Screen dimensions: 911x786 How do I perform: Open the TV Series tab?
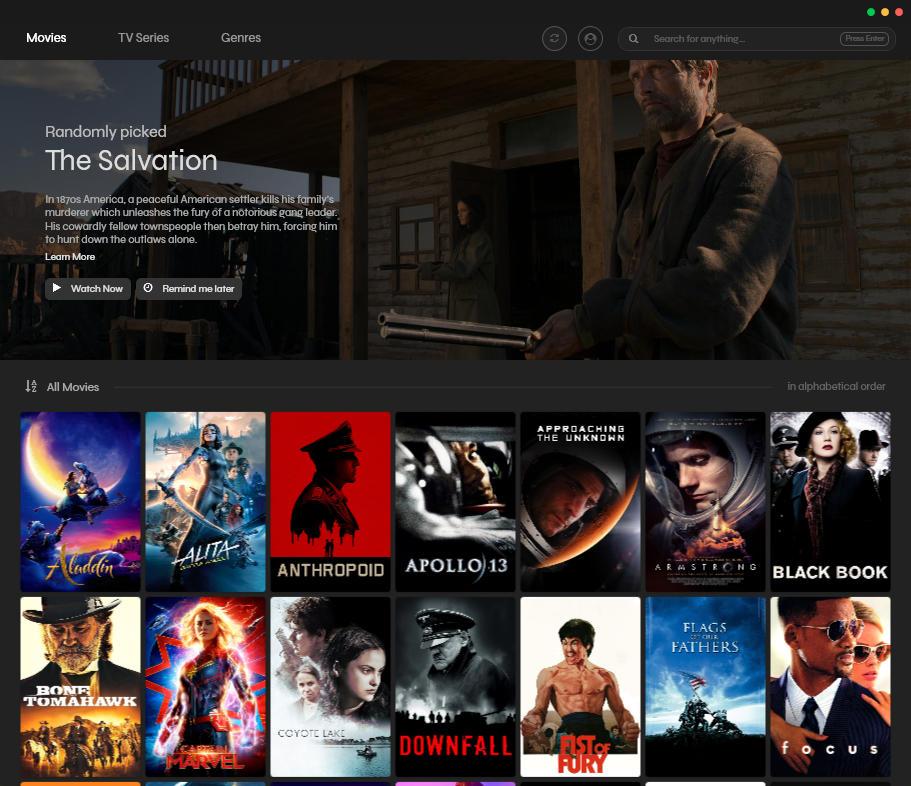tap(144, 38)
